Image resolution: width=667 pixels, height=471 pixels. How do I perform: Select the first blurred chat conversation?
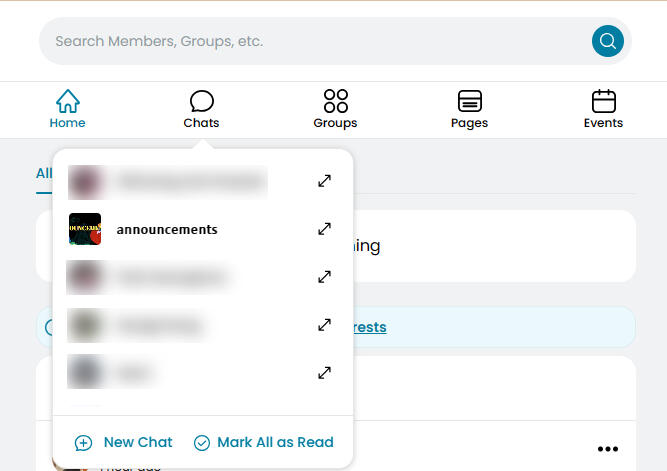pos(190,181)
